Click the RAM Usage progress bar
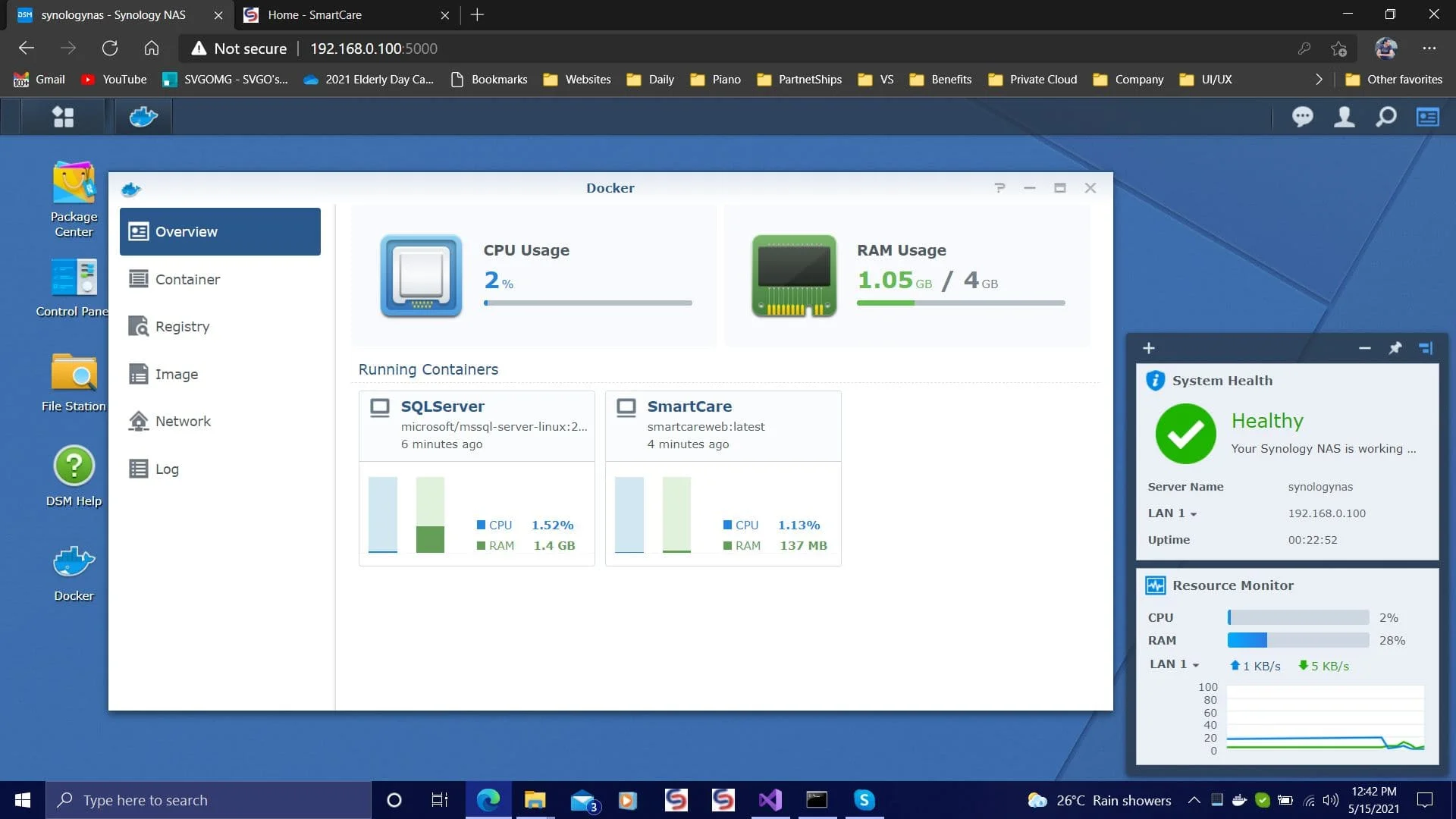The height and width of the screenshot is (819, 1456). coord(961,303)
